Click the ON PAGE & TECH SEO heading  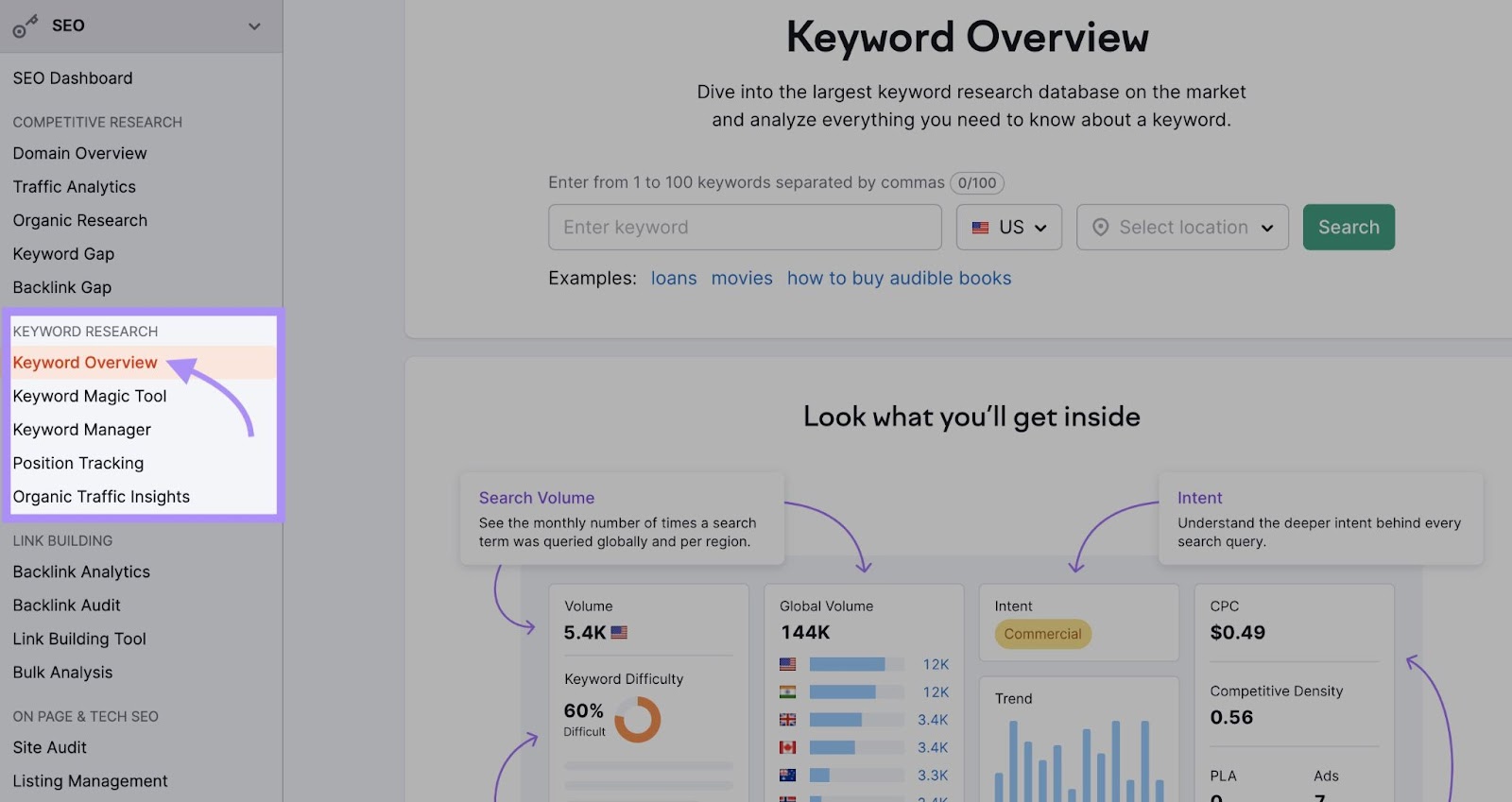pyautogui.click(x=86, y=717)
